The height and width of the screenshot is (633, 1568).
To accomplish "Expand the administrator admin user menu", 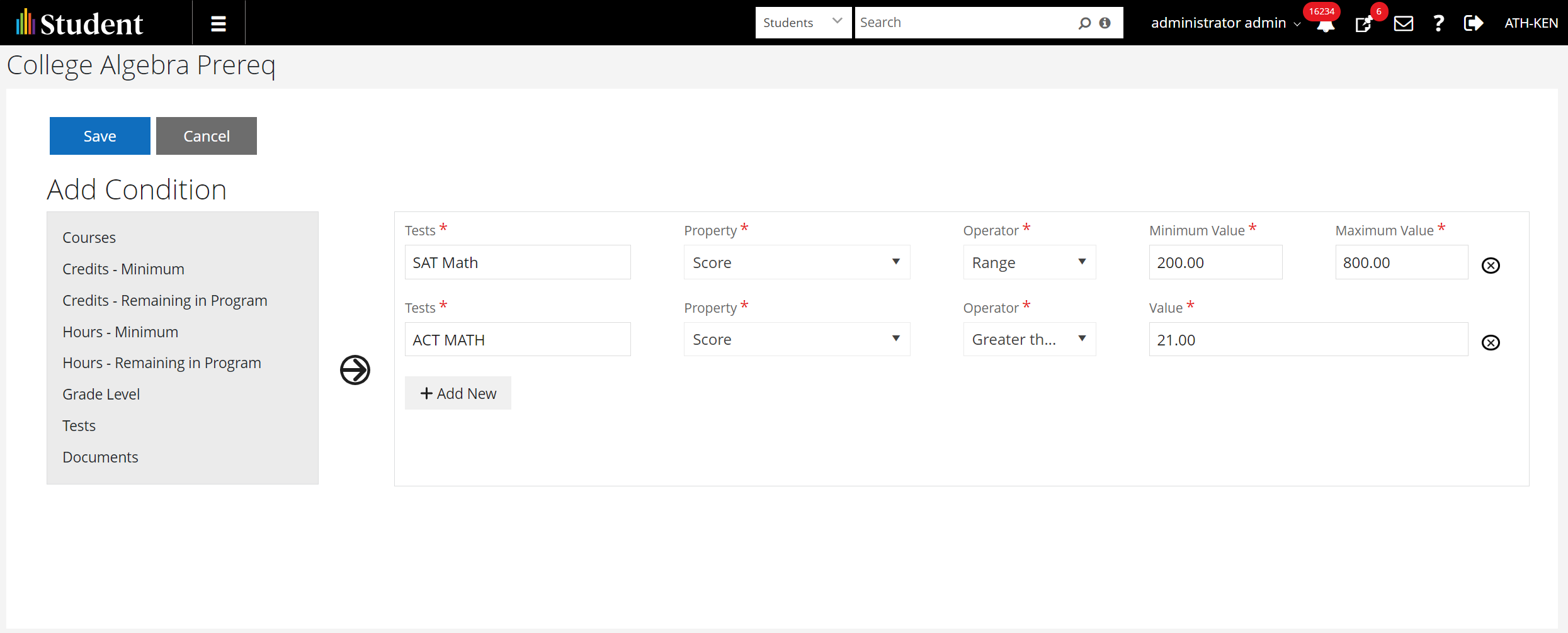I will pyautogui.click(x=1225, y=23).
